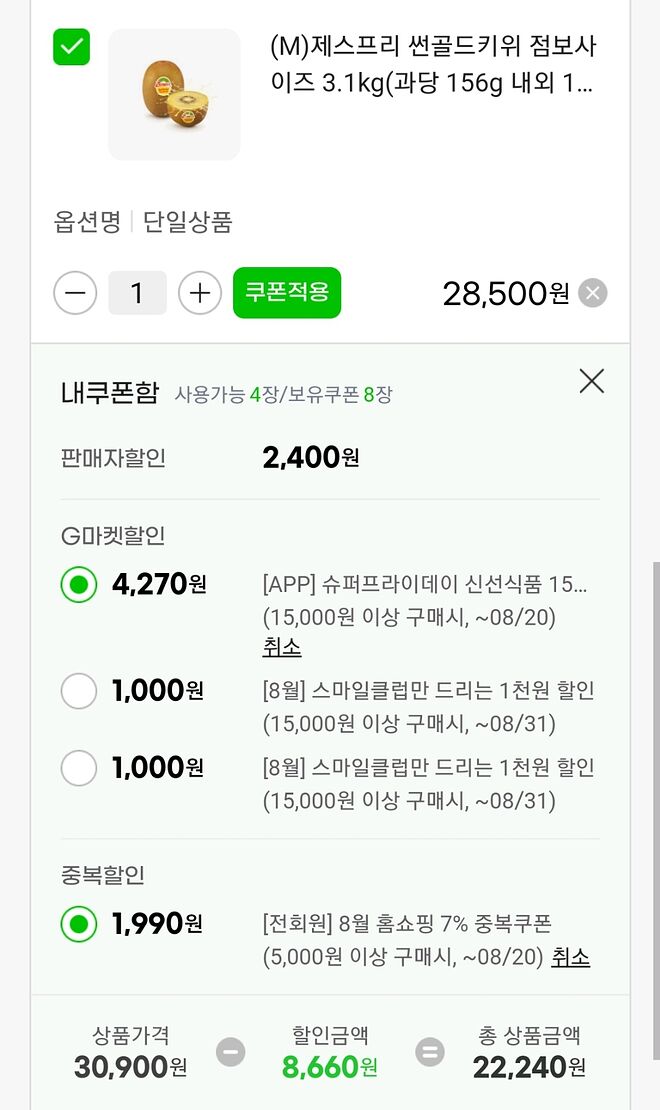This screenshot has height=1110, width=660.
Task: Increase the quantity using the plus icon
Action: [x=199, y=292]
